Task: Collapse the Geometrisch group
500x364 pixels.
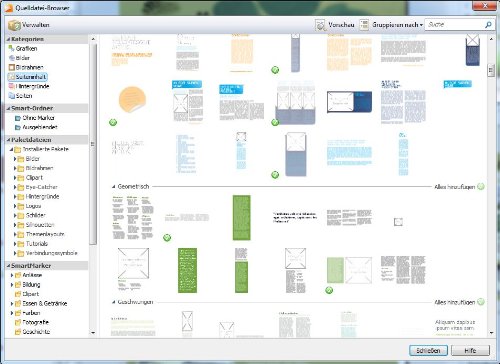Action: [113, 187]
